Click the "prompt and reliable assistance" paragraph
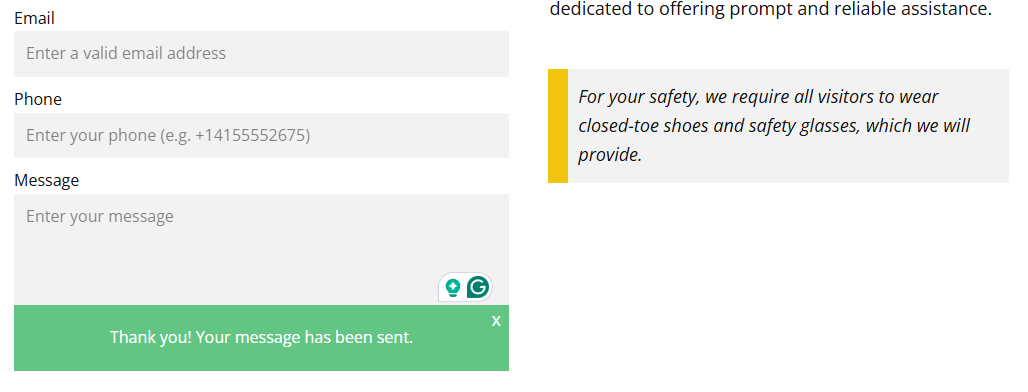The height and width of the screenshot is (392, 1028). (770, 9)
